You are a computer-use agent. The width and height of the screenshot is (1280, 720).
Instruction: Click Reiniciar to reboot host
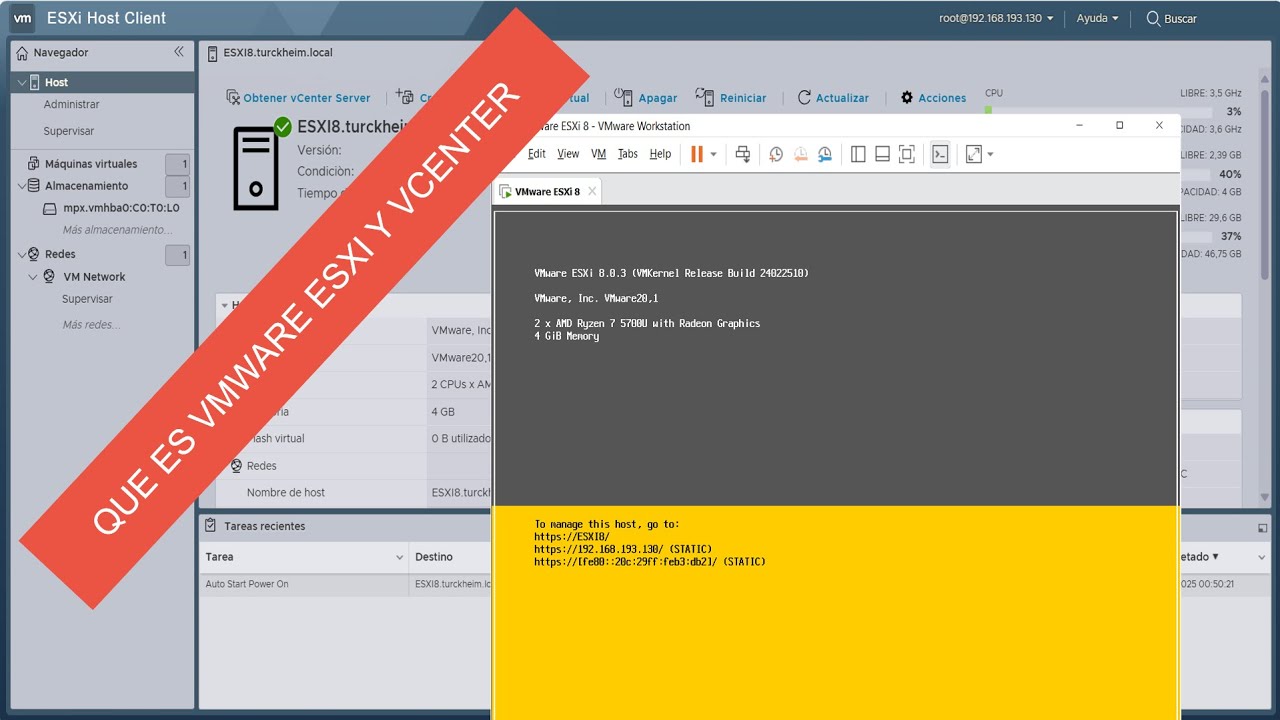733,98
